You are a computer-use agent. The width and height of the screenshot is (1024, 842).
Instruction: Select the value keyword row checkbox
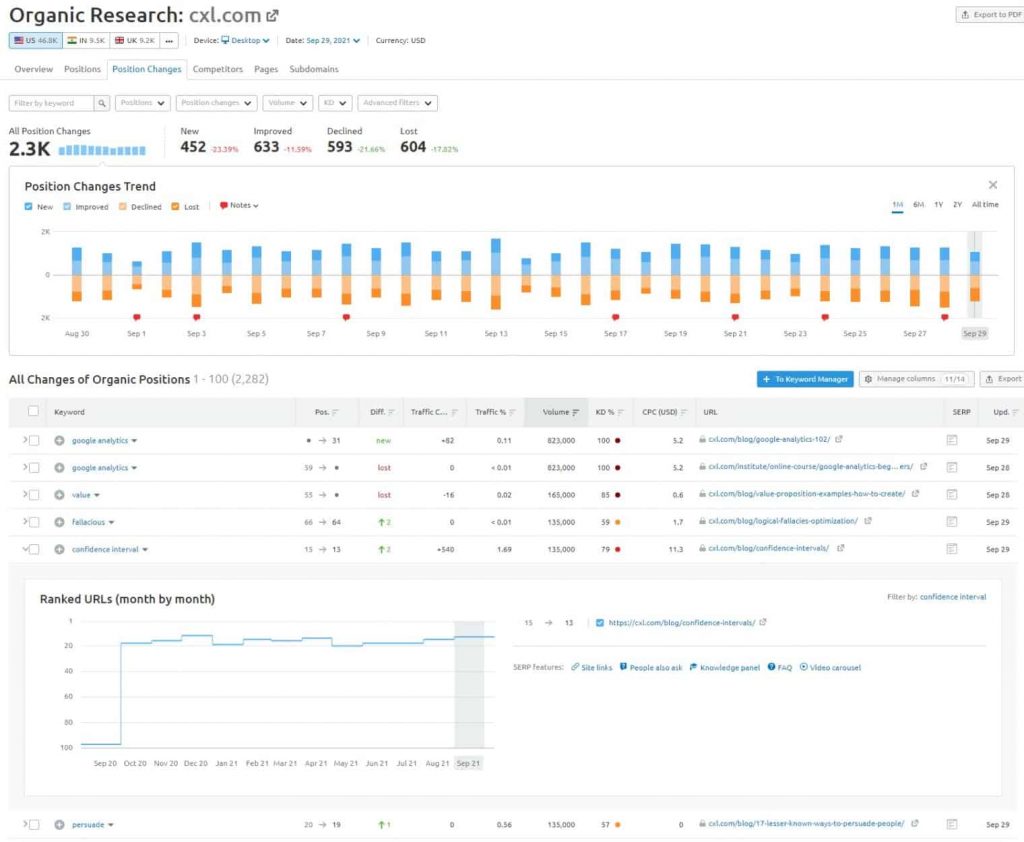[34, 495]
